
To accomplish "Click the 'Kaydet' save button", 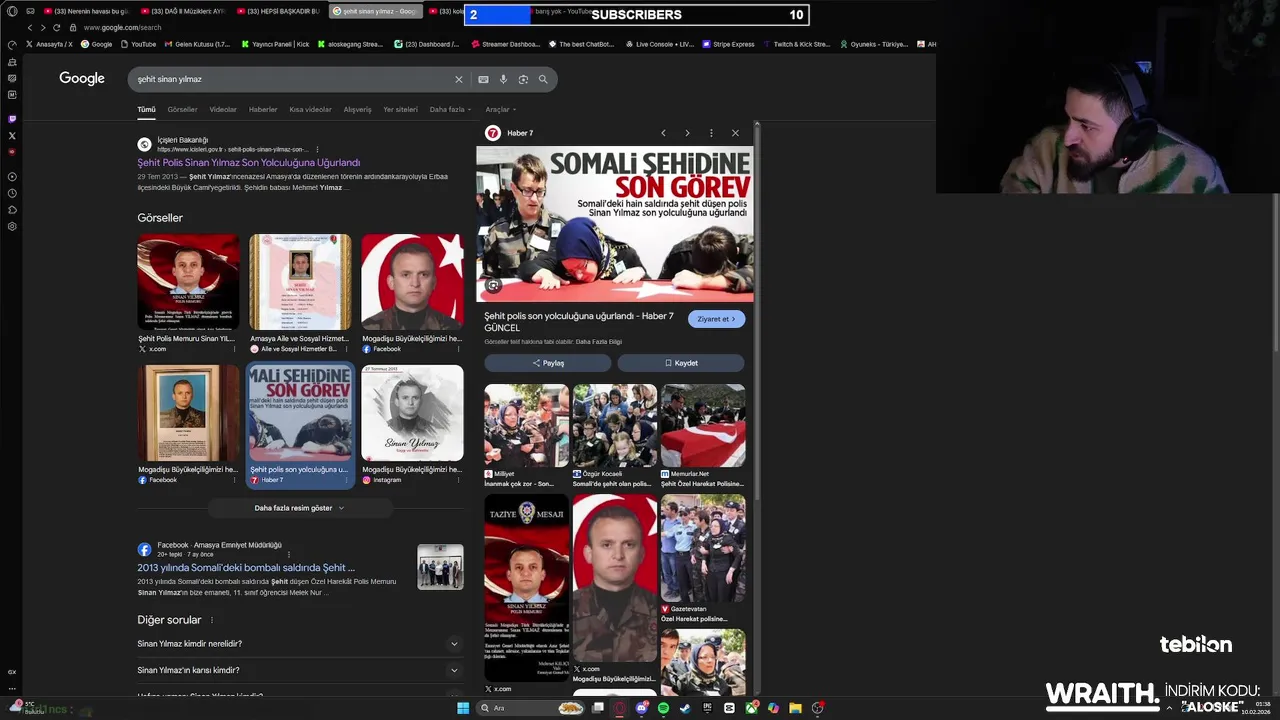I will (x=681, y=363).
